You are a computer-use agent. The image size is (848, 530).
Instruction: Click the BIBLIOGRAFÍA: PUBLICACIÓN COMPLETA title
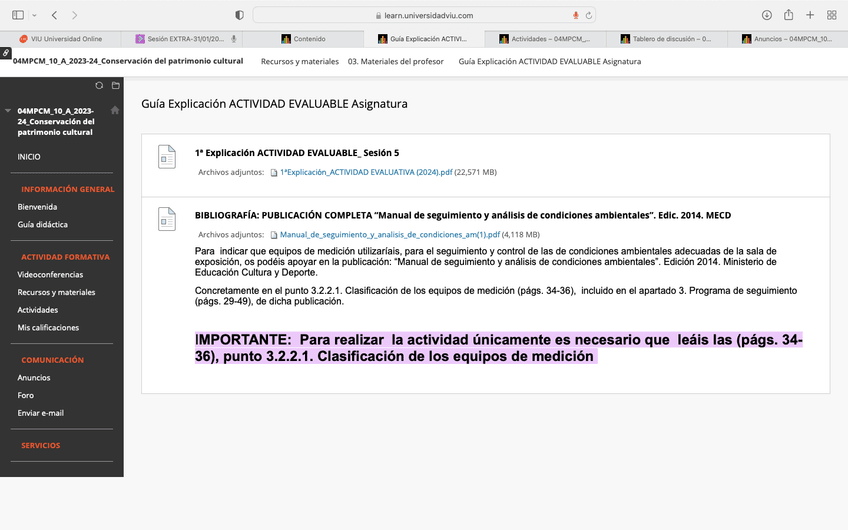pyautogui.click(x=463, y=215)
